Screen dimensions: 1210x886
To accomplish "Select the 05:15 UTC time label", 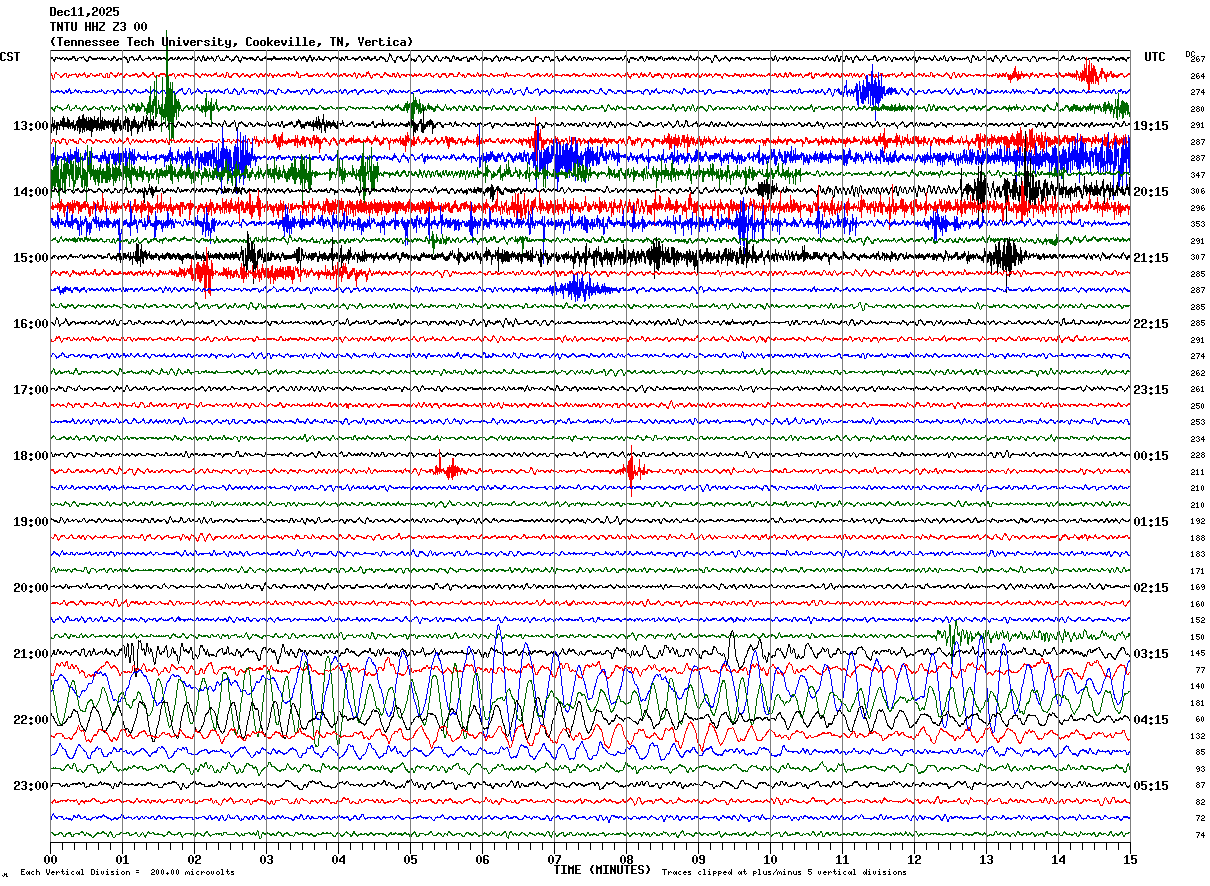I will [1150, 785].
